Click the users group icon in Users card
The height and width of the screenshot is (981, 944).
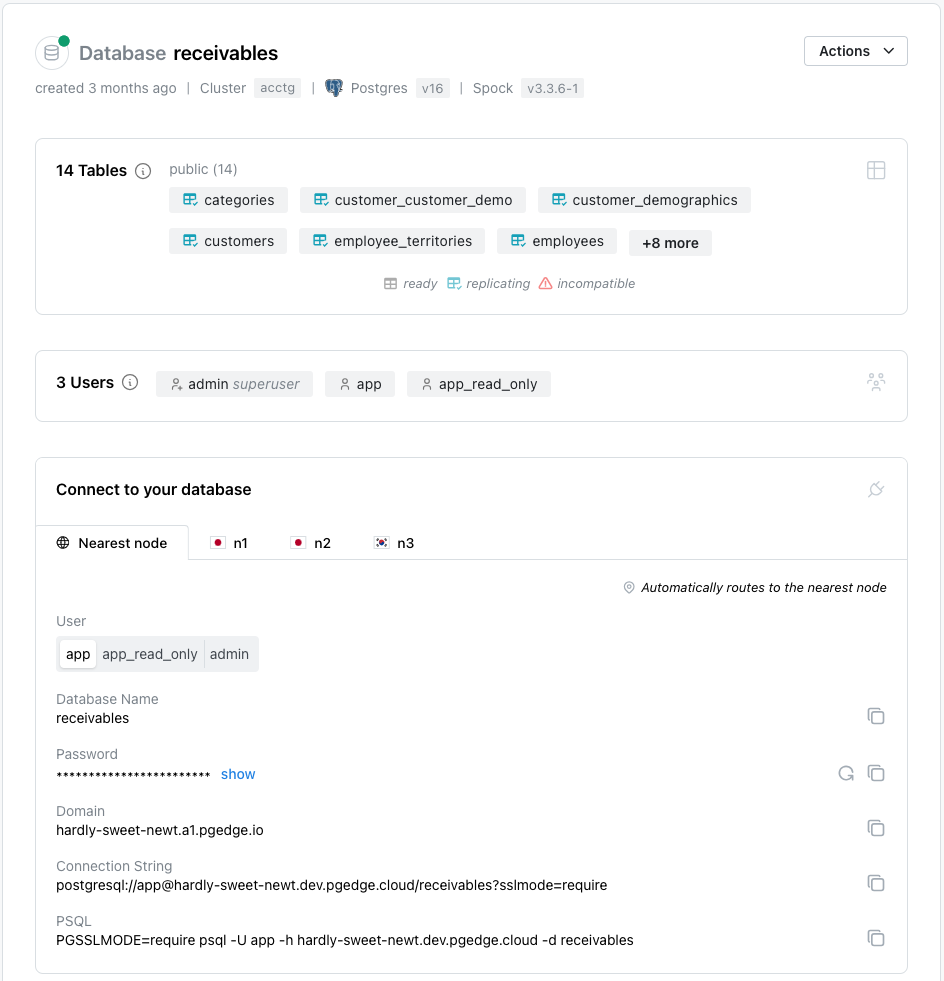tap(876, 382)
